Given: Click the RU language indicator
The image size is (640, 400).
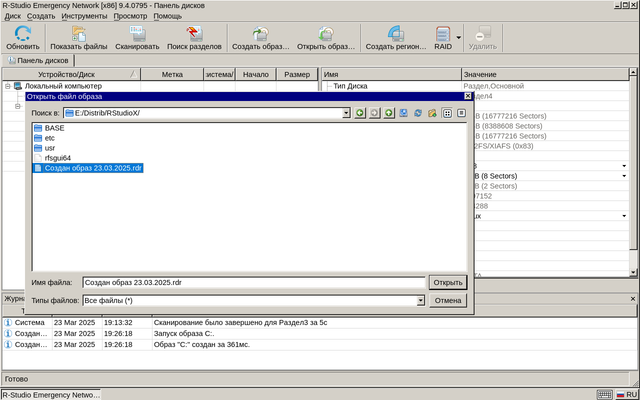Looking at the screenshot, I should (x=627, y=395).
